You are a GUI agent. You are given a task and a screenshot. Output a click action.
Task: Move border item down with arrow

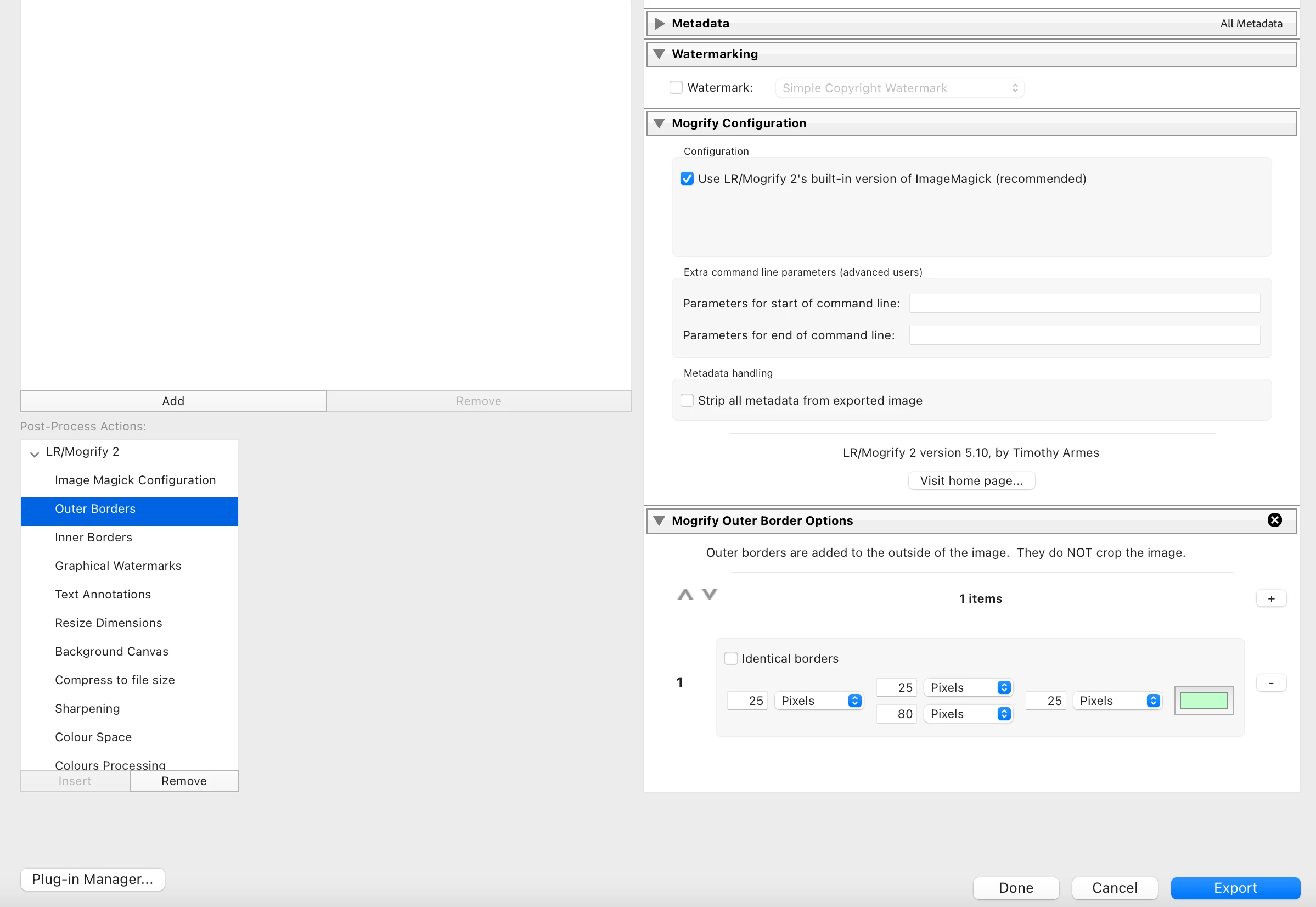point(710,595)
